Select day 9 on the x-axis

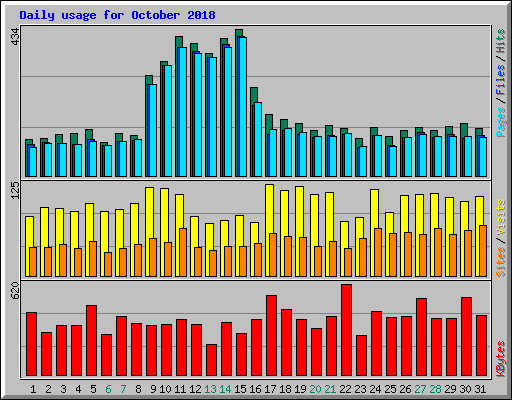coord(153,389)
